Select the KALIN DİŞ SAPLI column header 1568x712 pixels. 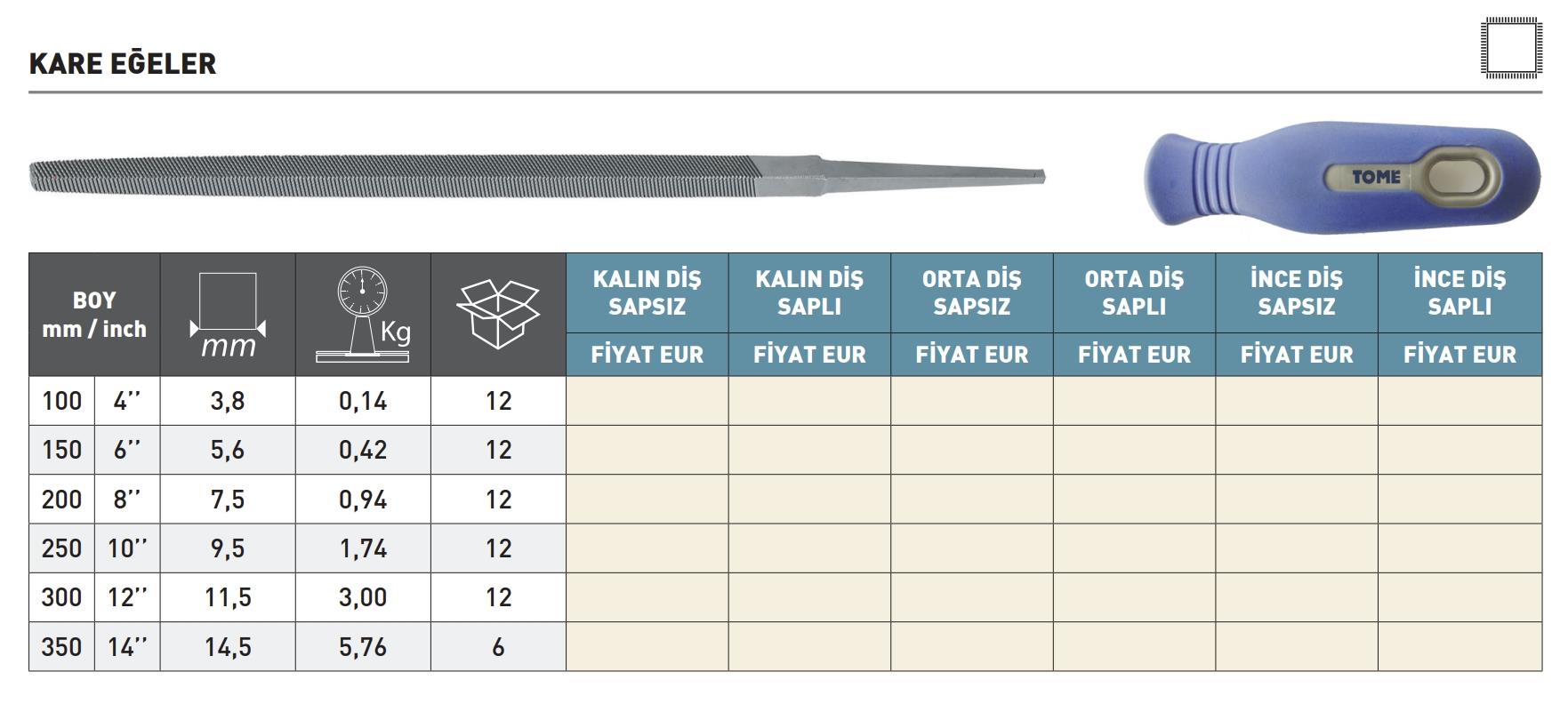(809, 292)
